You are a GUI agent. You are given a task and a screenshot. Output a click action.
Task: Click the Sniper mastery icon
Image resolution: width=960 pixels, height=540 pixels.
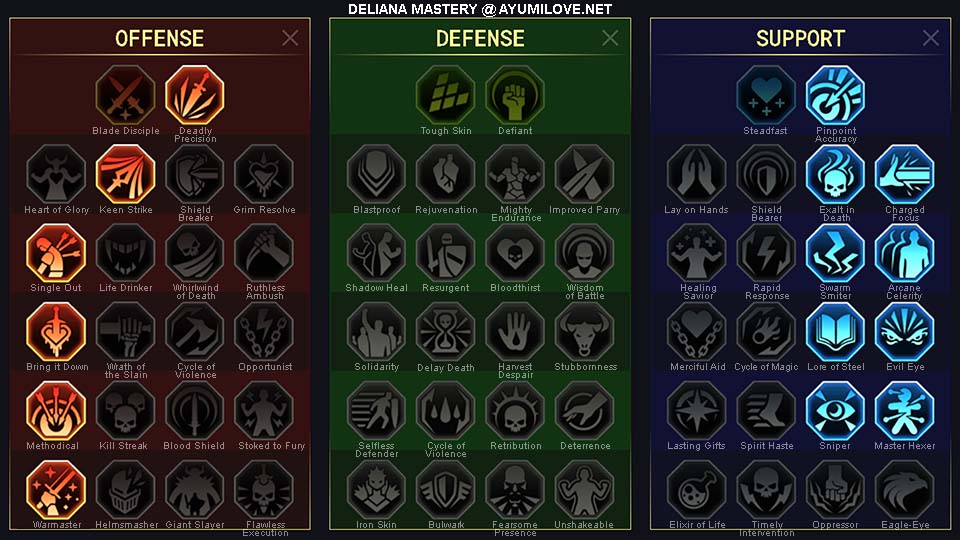835,411
